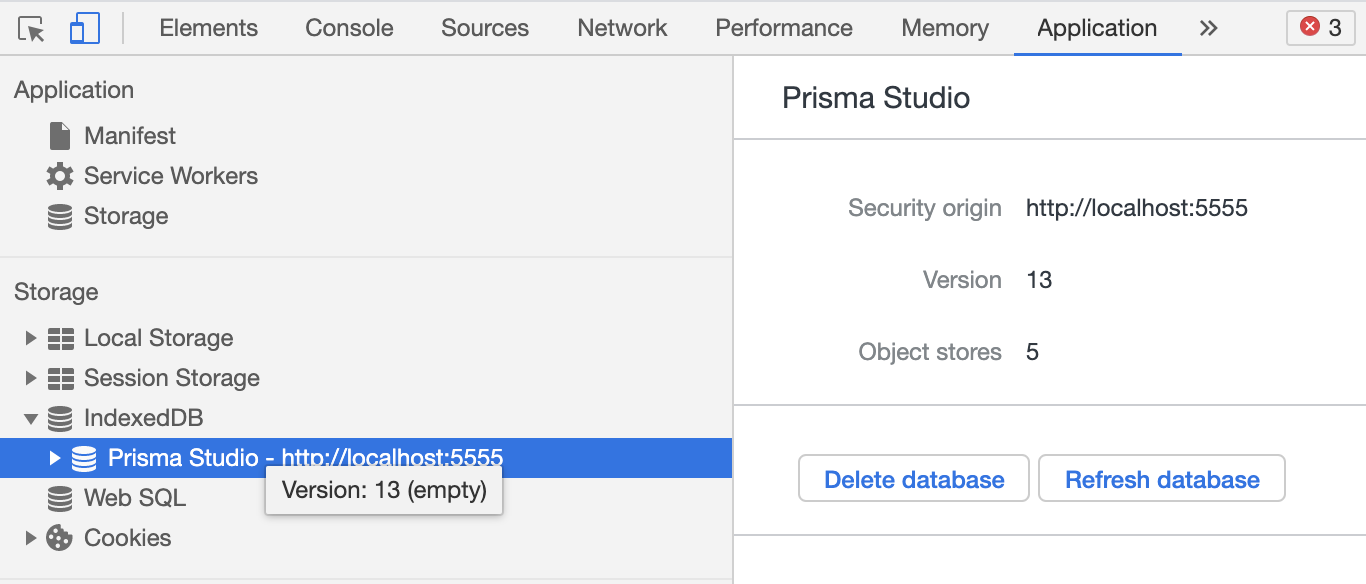Click the Manifest file icon
Screen dimensions: 1366x584
(x=60, y=136)
